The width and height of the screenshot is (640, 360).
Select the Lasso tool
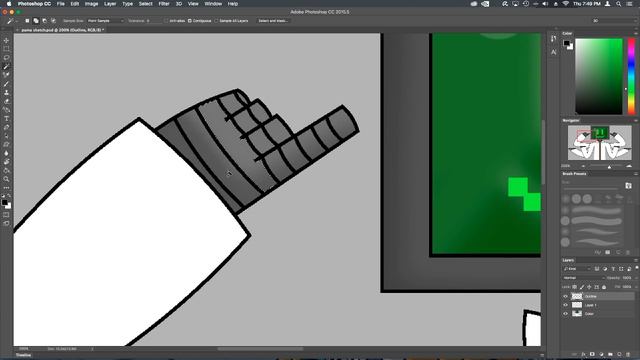(6, 58)
